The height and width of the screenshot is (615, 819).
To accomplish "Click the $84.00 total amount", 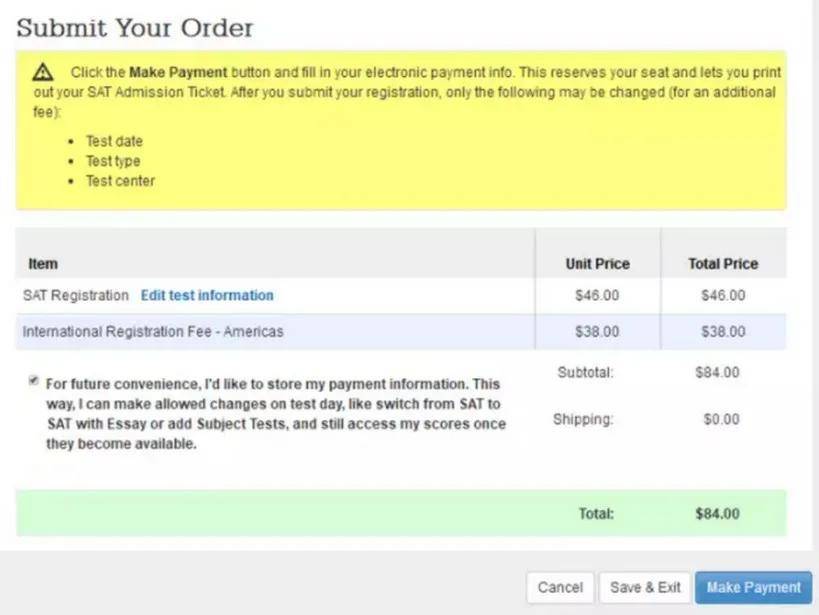I will (x=717, y=514).
